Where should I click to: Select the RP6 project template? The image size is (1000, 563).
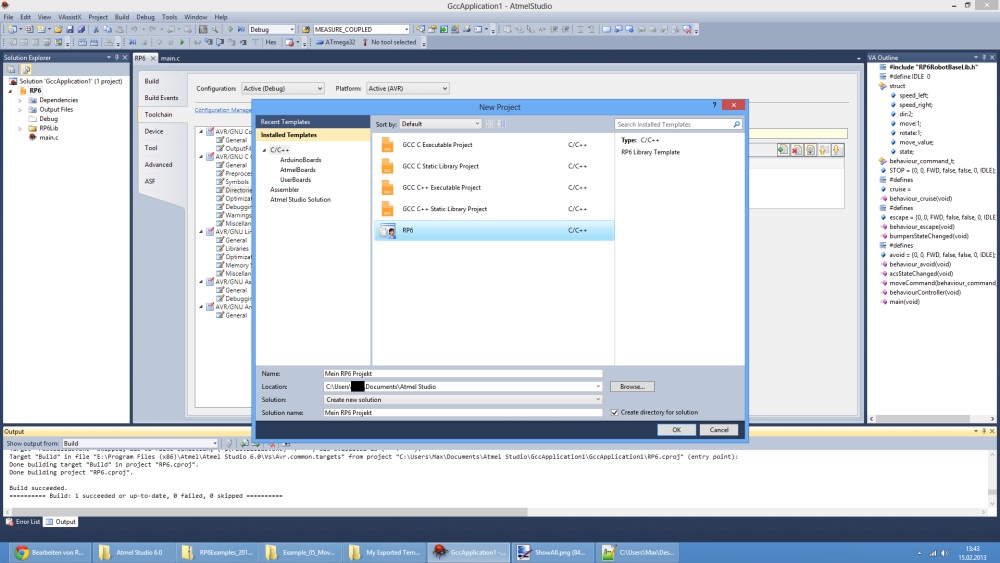[408, 230]
